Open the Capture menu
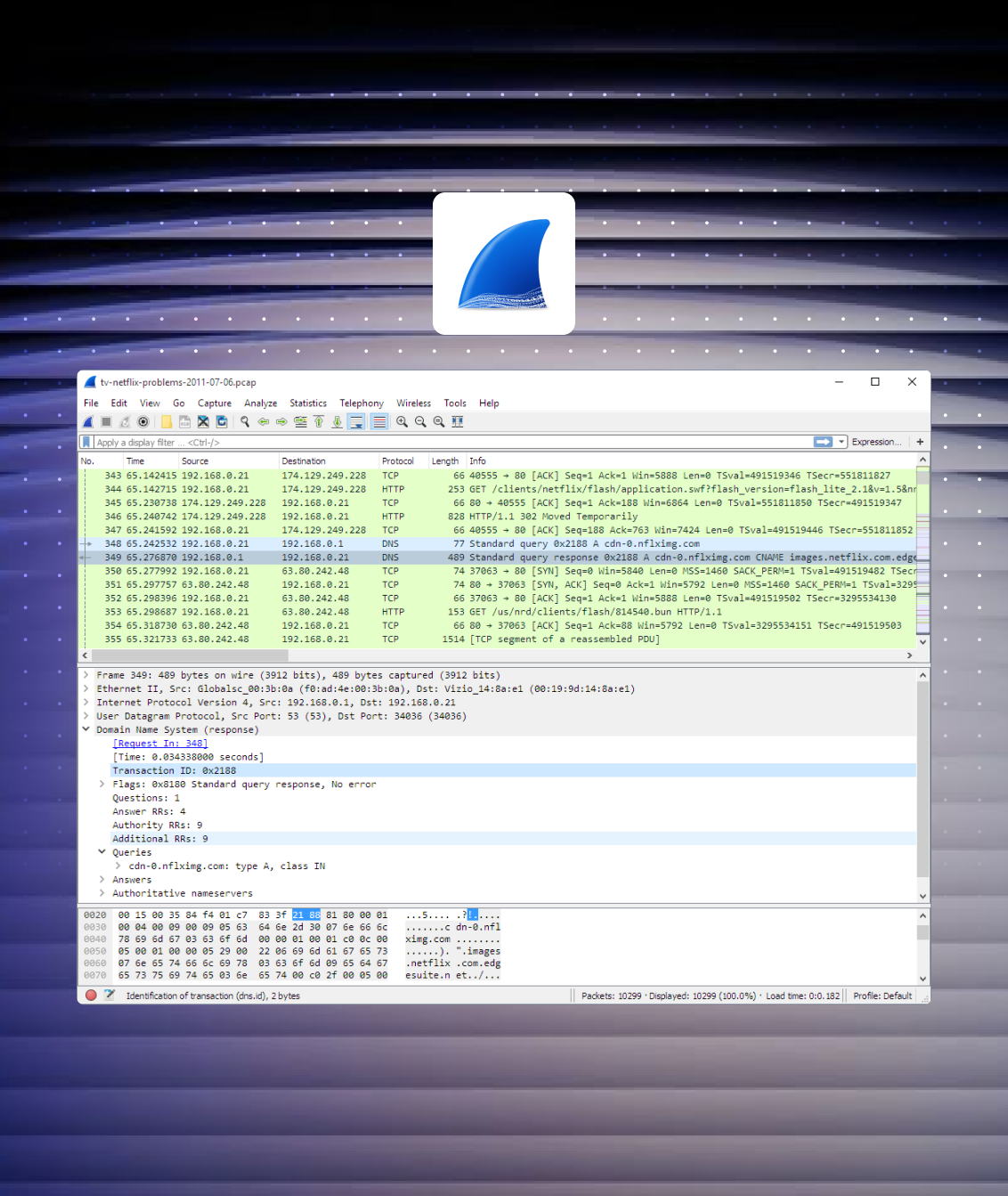1008x1196 pixels. pos(215,403)
